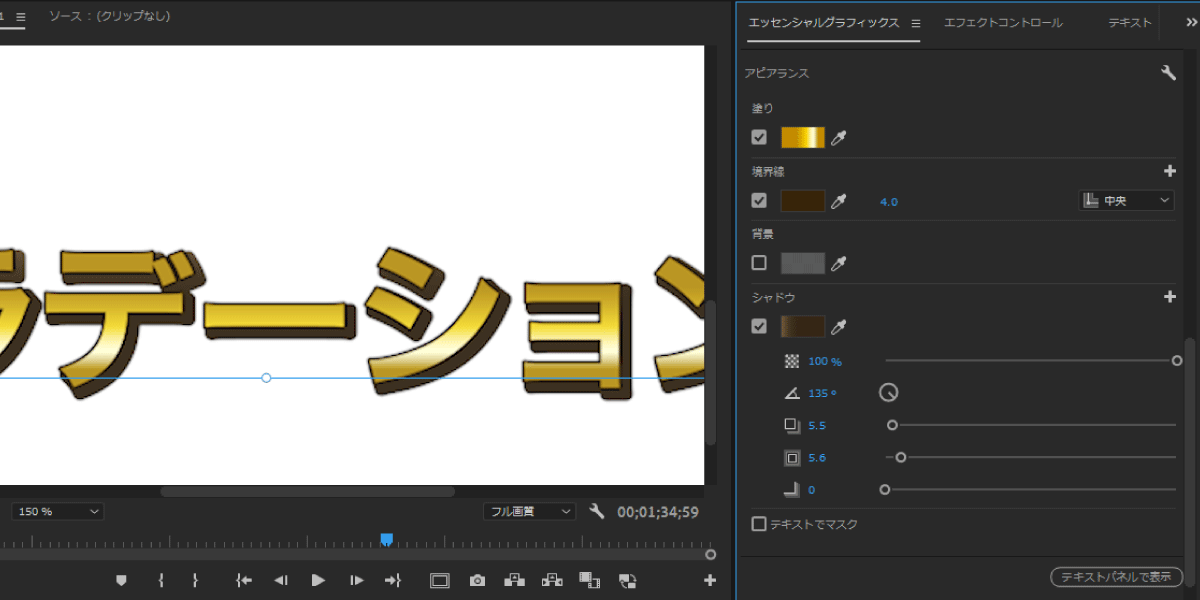1200x600 pixels.
Task: Switch to エッセンシャルグラフィックス tab
Action: point(824,22)
